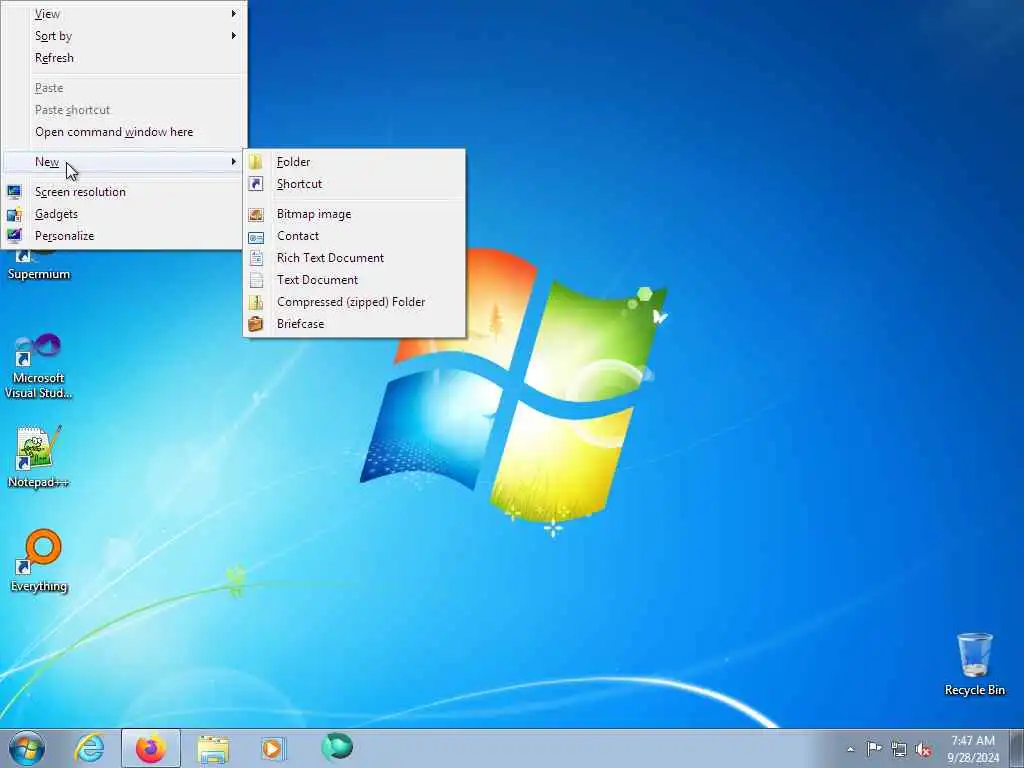Select Microsoft Visual Studio desktop shortcut

click(x=38, y=366)
